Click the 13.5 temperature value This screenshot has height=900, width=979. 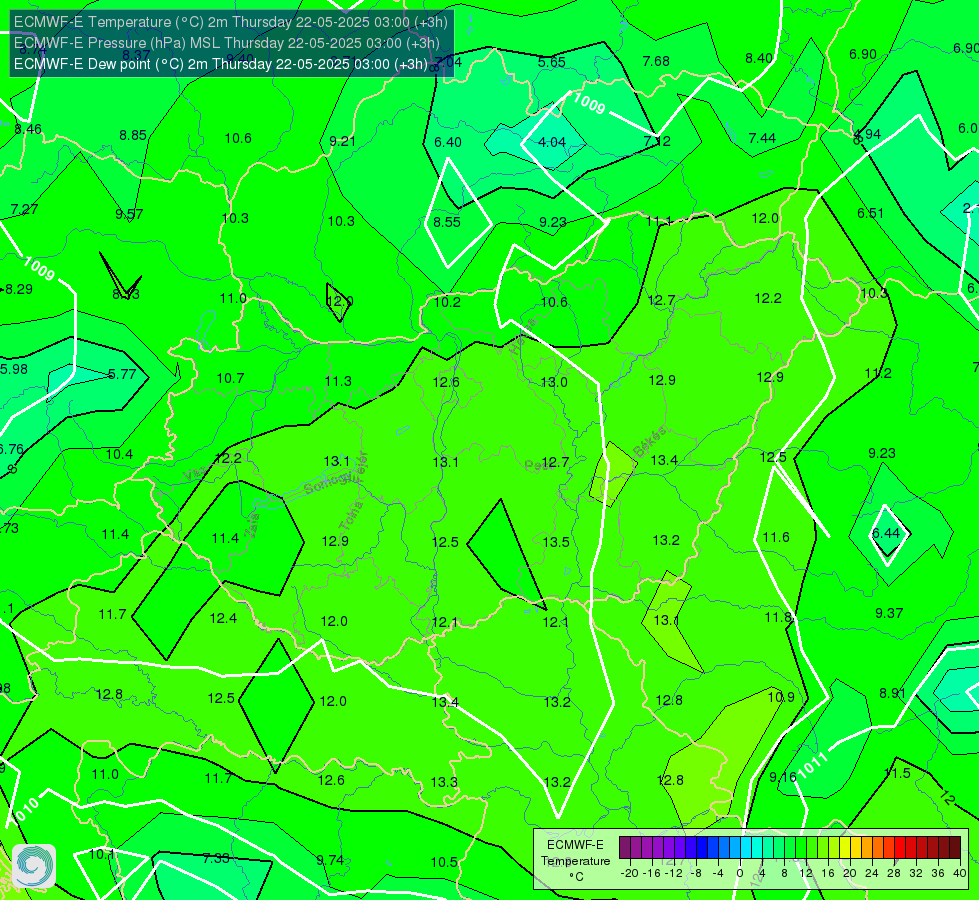click(x=556, y=542)
